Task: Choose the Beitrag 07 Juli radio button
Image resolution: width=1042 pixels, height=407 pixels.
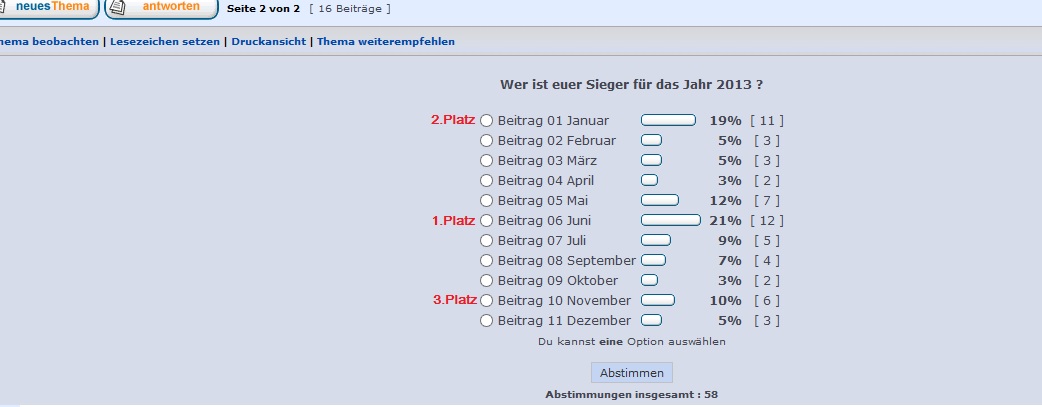Action: coord(487,241)
